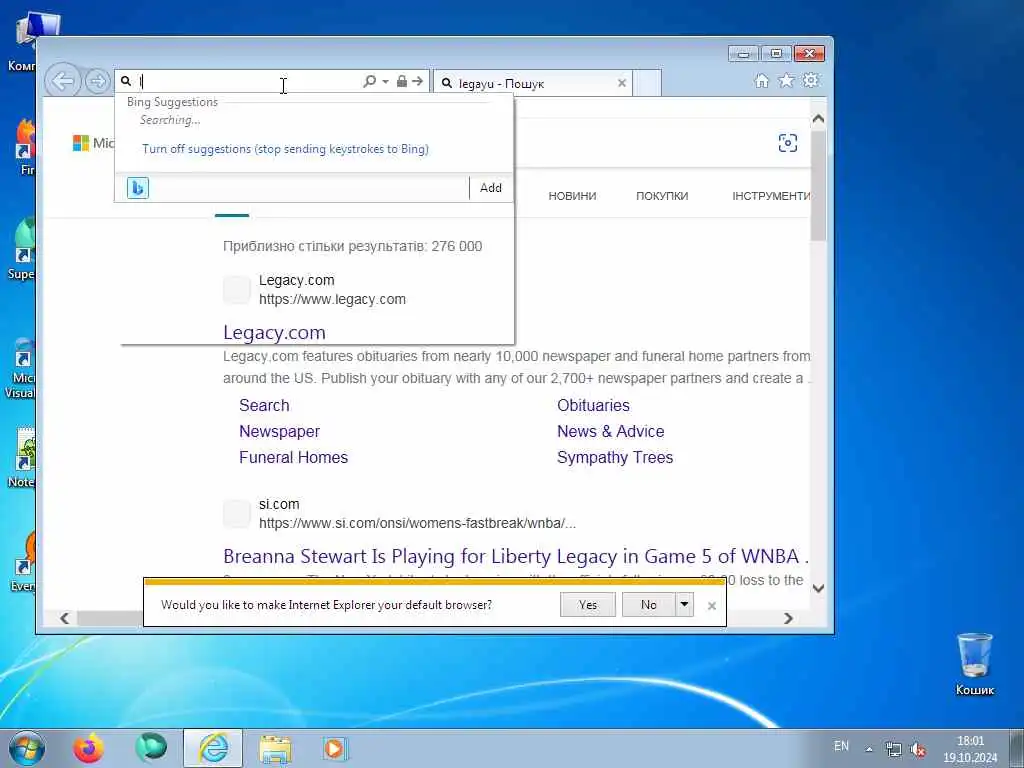Click the Microsoft logo on Bing page
Screen dimensions: 1024x768
pyautogui.click(x=92, y=143)
